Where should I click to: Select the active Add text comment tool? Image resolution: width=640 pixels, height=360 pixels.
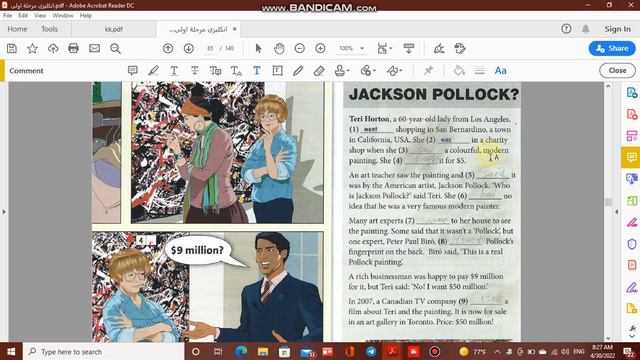pyautogui.click(x=257, y=71)
